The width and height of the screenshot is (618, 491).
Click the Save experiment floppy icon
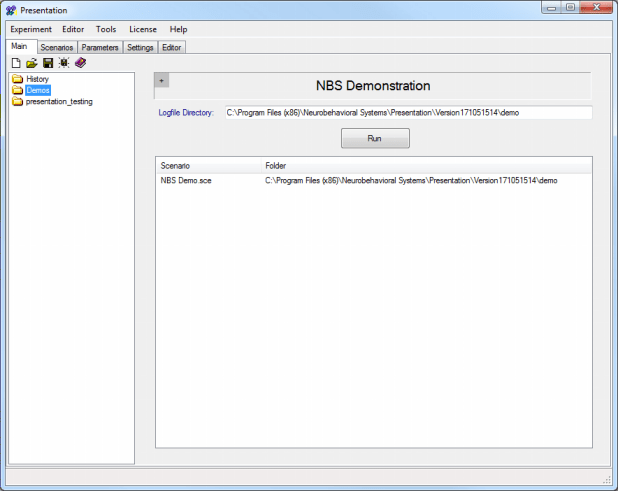point(48,63)
